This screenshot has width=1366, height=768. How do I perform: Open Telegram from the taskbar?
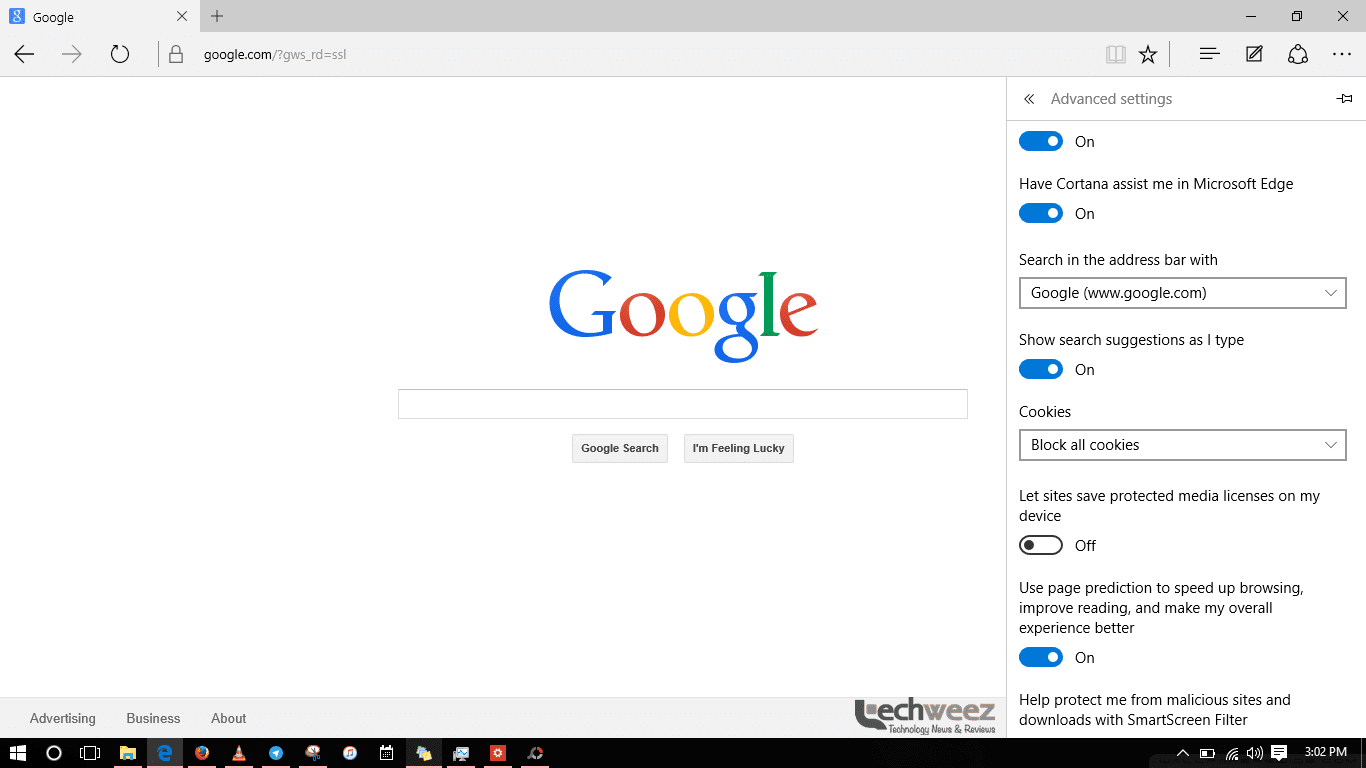(x=276, y=753)
